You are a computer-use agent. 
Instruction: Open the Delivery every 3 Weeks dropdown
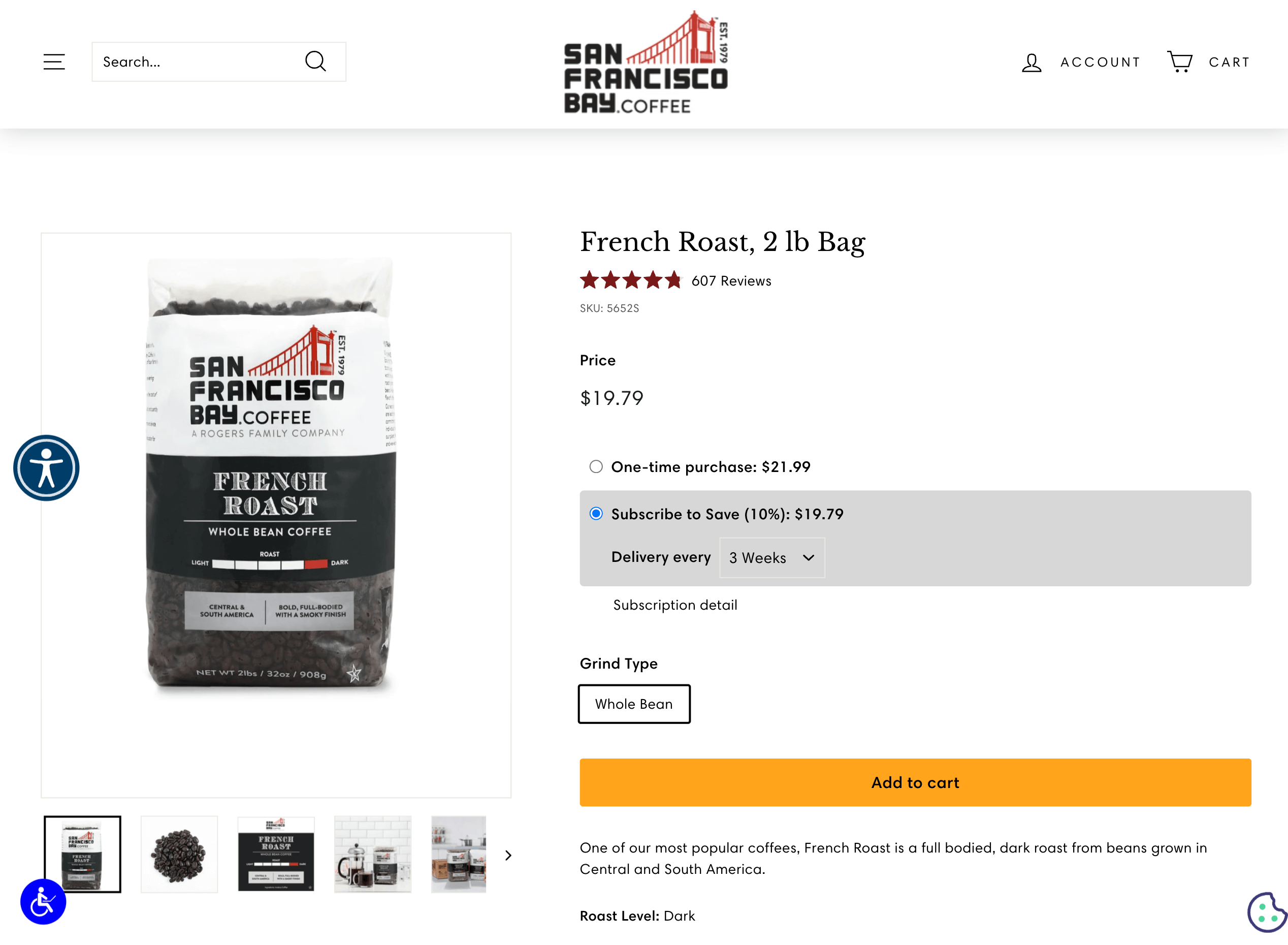(x=772, y=558)
